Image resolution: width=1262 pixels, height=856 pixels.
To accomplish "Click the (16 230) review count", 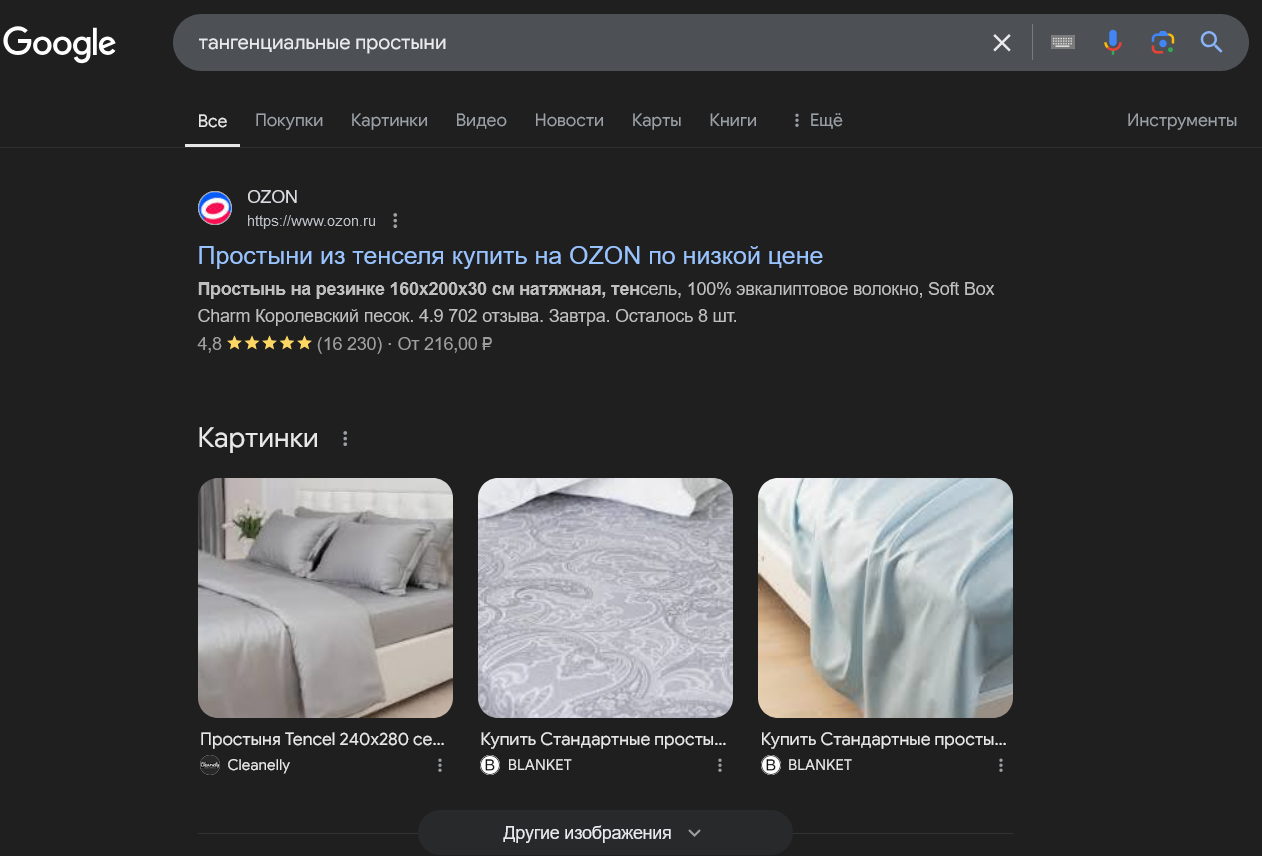I will [349, 344].
